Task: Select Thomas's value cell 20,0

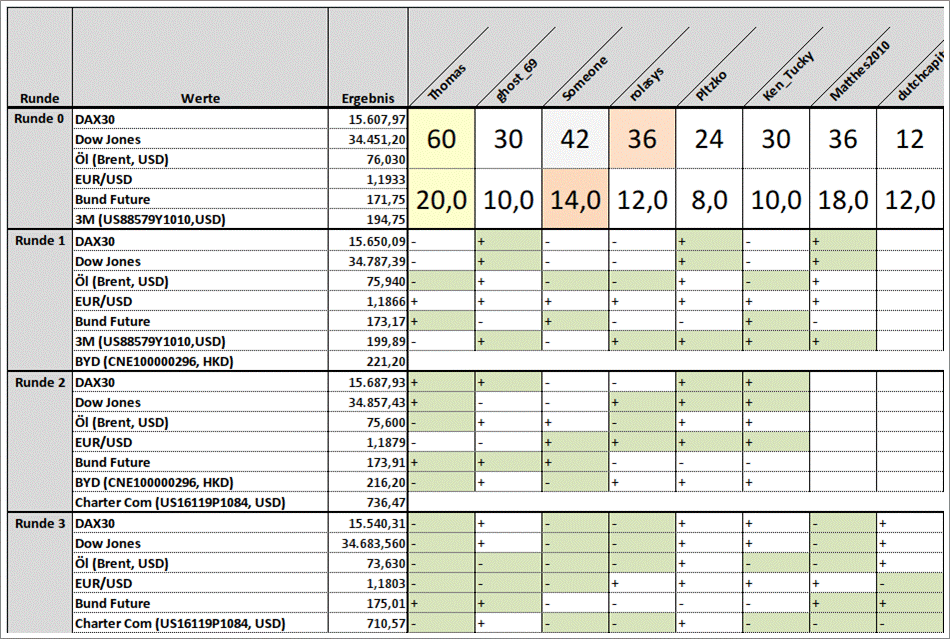Action: click(x=442, y=199)
